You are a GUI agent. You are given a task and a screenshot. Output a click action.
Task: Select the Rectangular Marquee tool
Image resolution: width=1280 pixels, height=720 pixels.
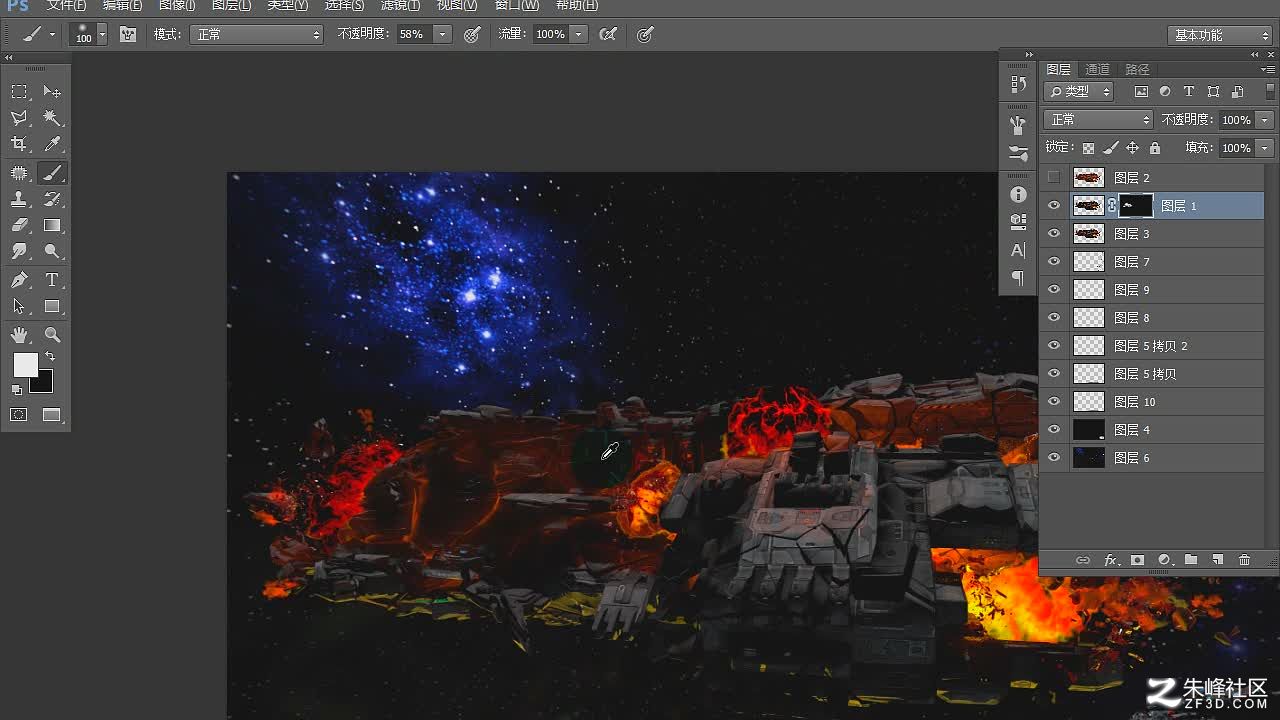(19, 91)
